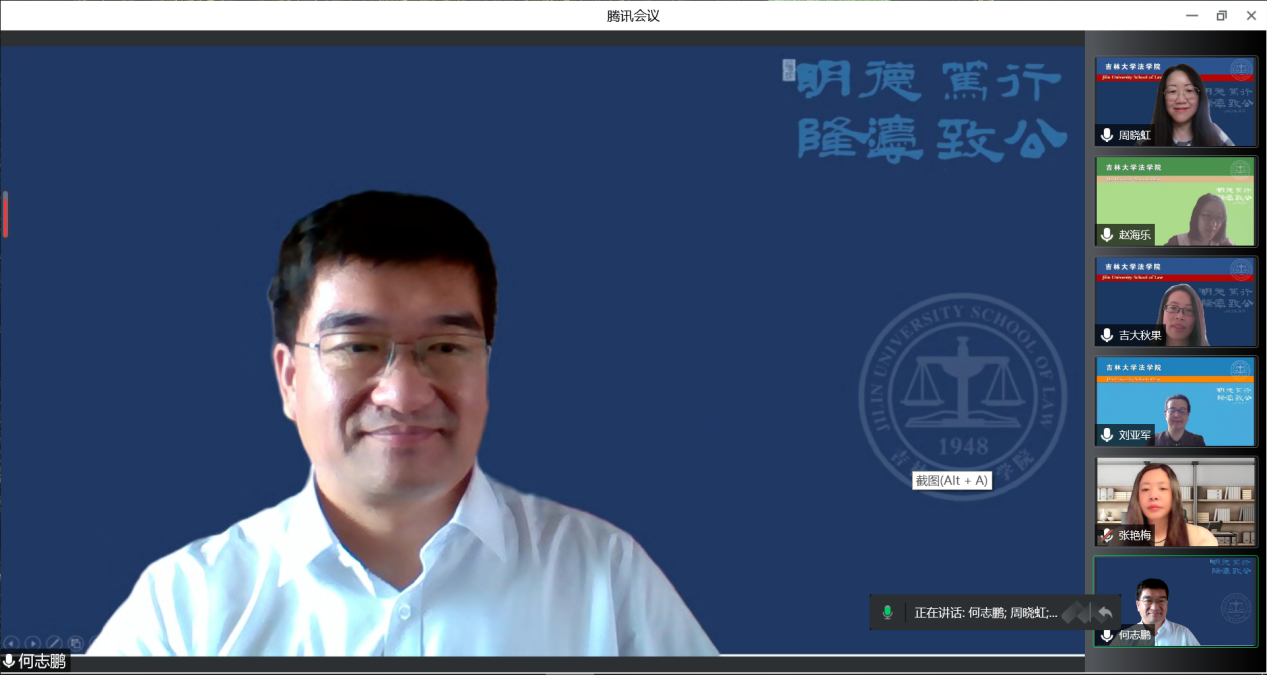Click the slide overview icon beside pen
Image resolution: width=1267 pixels, height=675 pixels.
75,643
